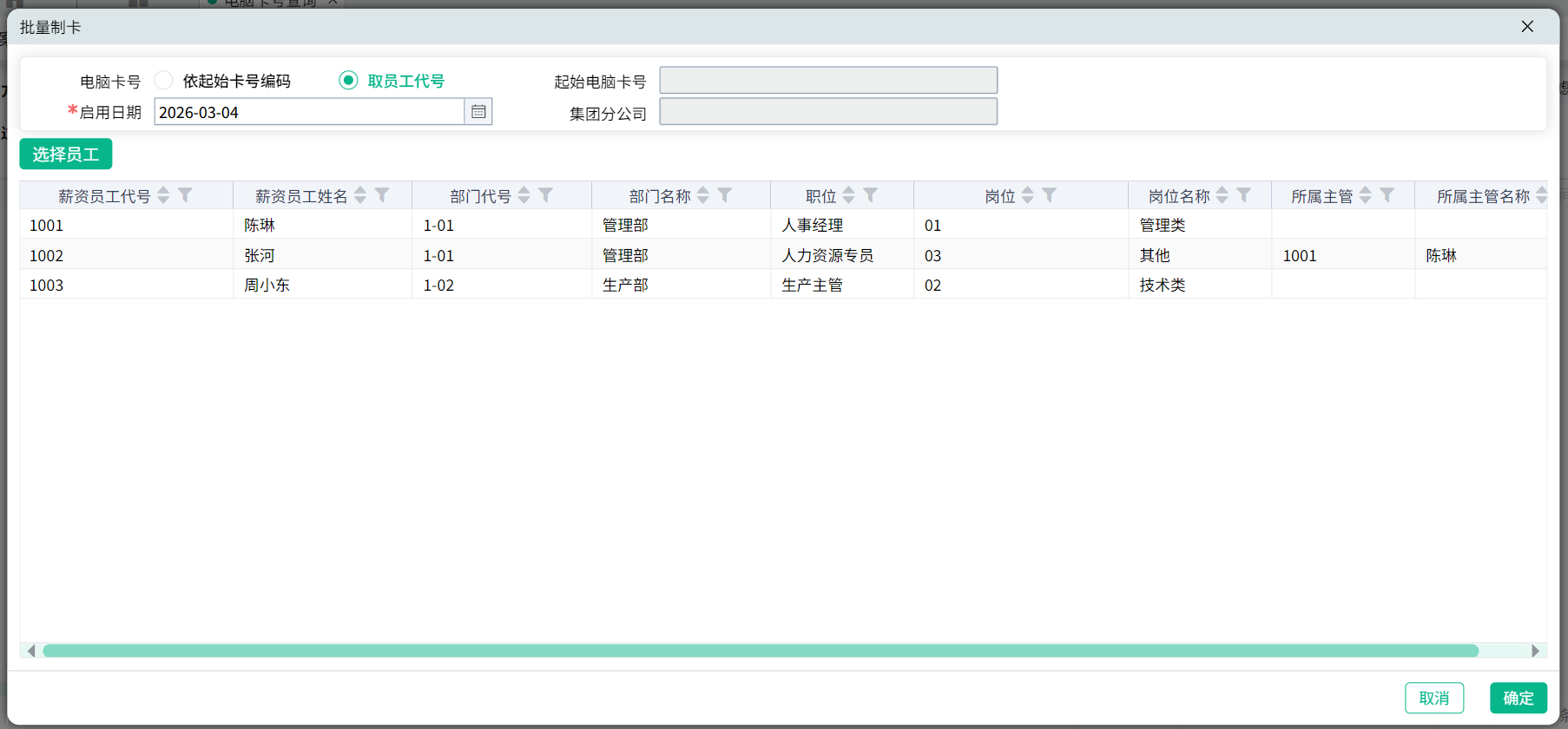Sort the 部门代号 column
This screenshot has height=729, width=1568.
pyautogui.click(x=524, y=195)
